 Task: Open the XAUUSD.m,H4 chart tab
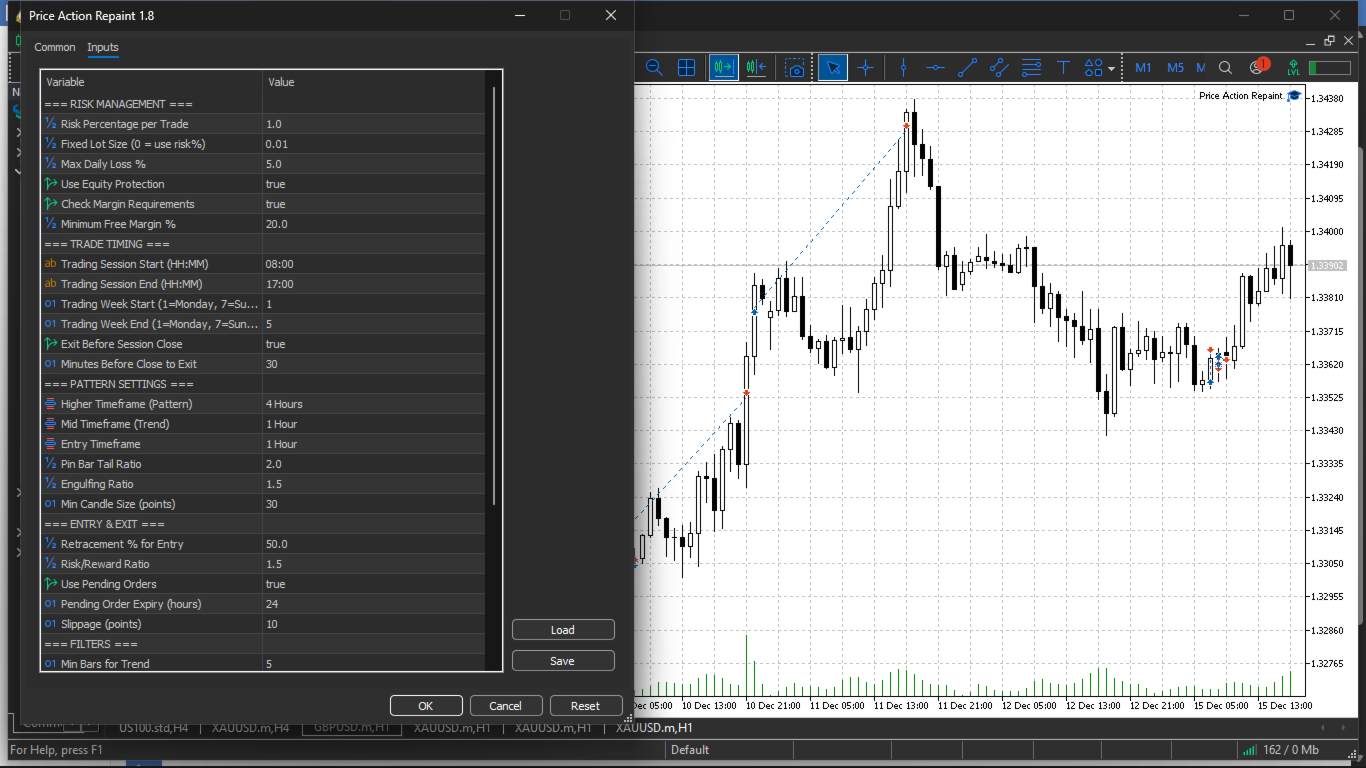250,728
